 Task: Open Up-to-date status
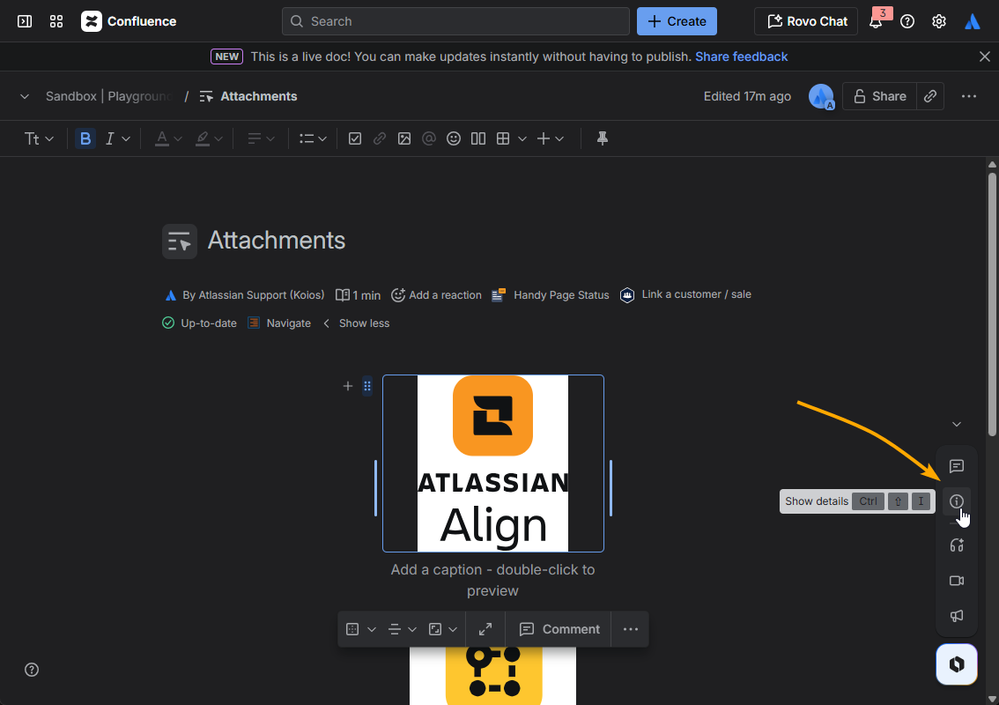pyautogui.click(x=199, y=323)
